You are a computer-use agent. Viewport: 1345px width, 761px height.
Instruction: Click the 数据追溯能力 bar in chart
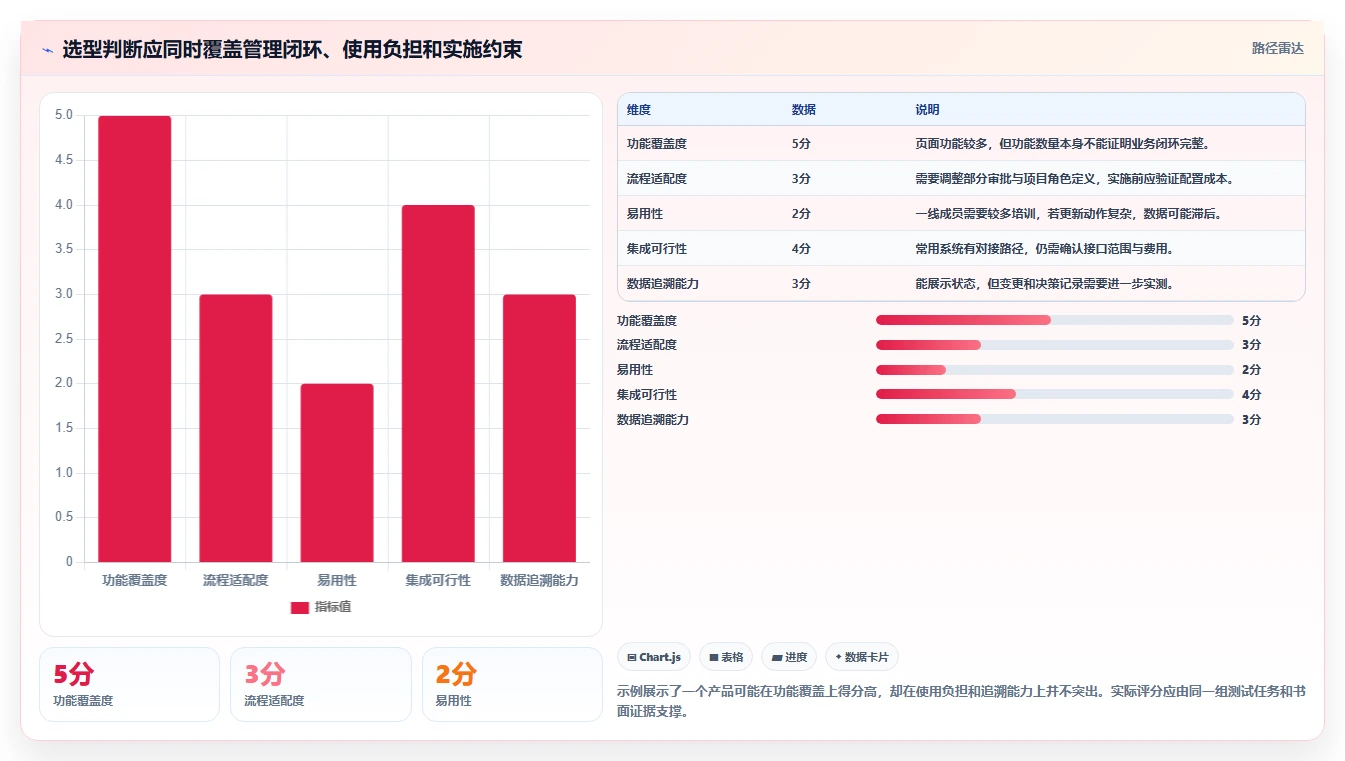point(539,428)
